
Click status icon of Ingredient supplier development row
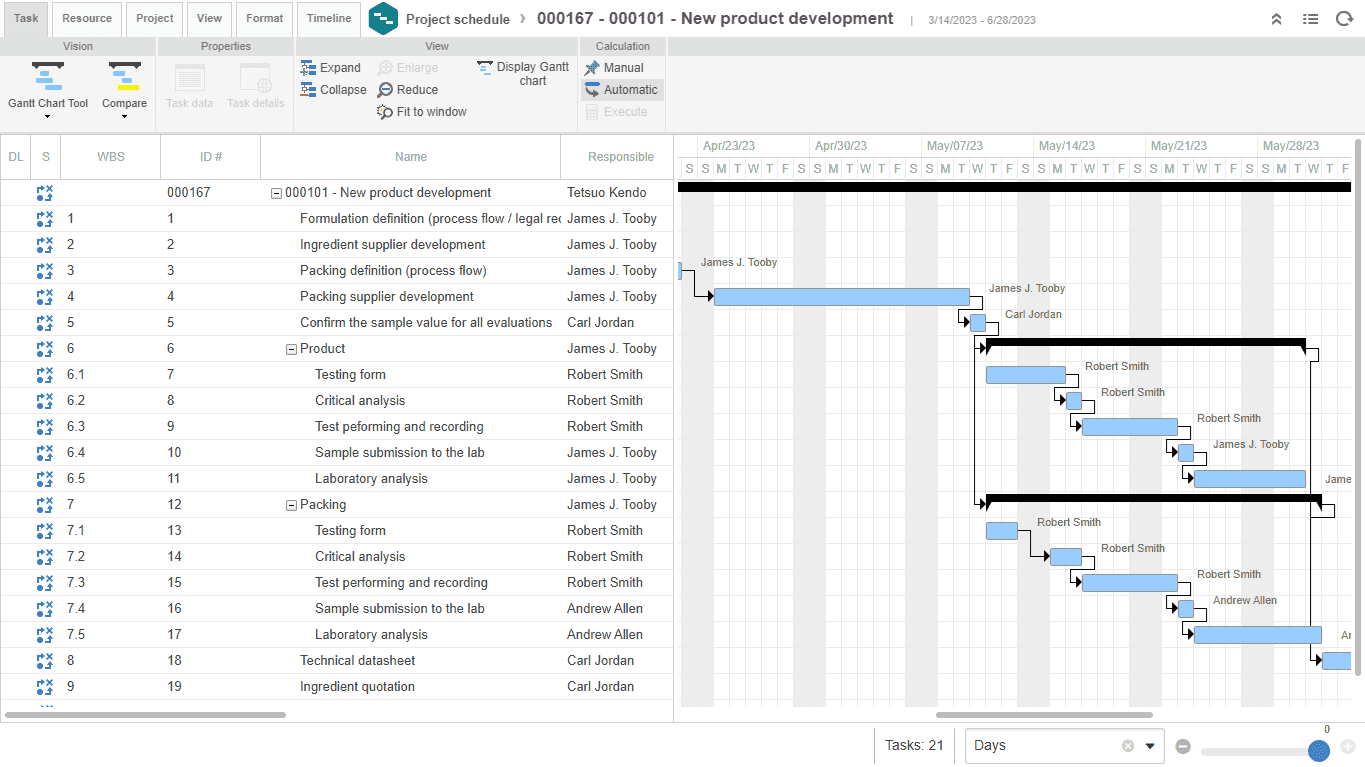click(45, 245)
